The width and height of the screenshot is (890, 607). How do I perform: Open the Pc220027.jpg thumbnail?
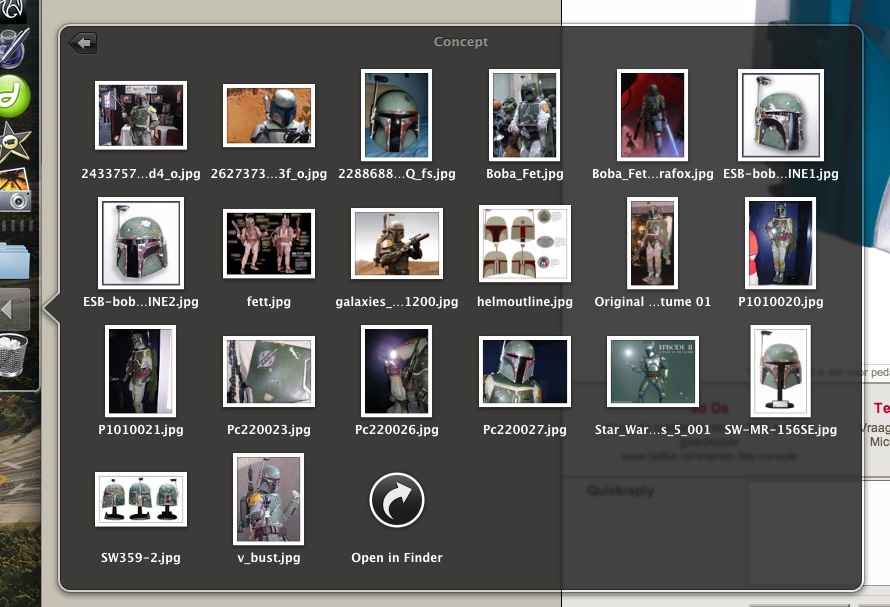pos(524,371)
